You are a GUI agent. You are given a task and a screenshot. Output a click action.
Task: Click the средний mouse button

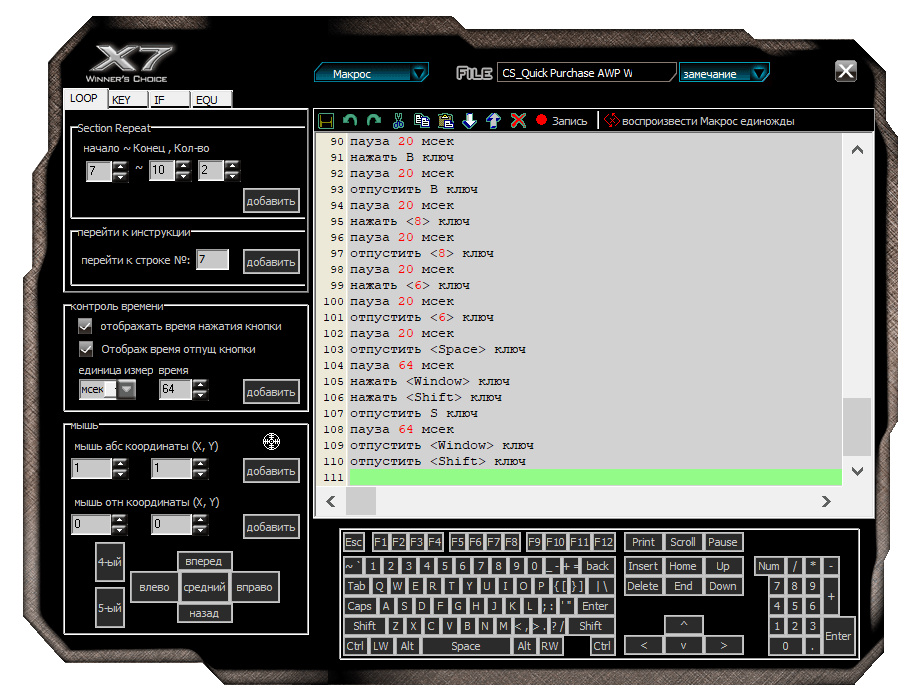click(204, 587)
